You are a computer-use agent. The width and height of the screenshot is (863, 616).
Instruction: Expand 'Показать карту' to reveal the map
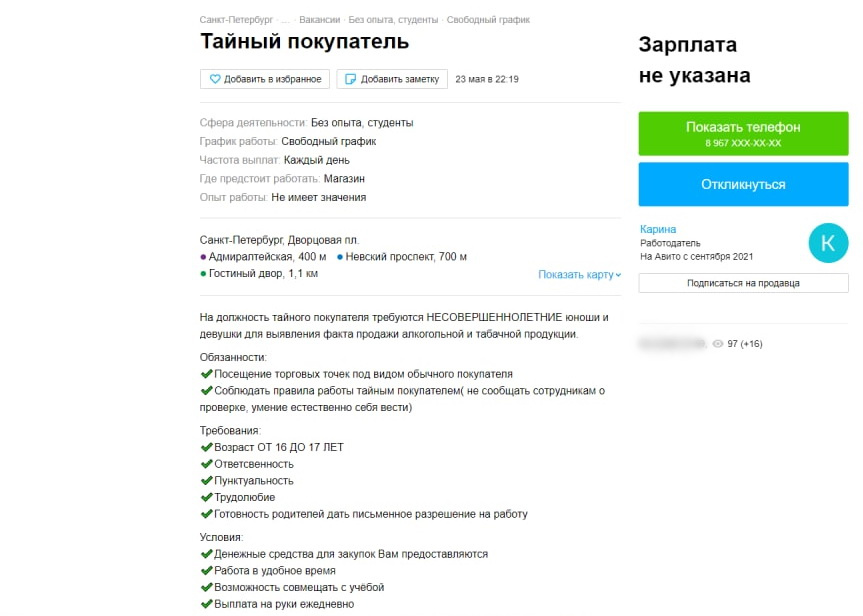[x=575, y=275]
